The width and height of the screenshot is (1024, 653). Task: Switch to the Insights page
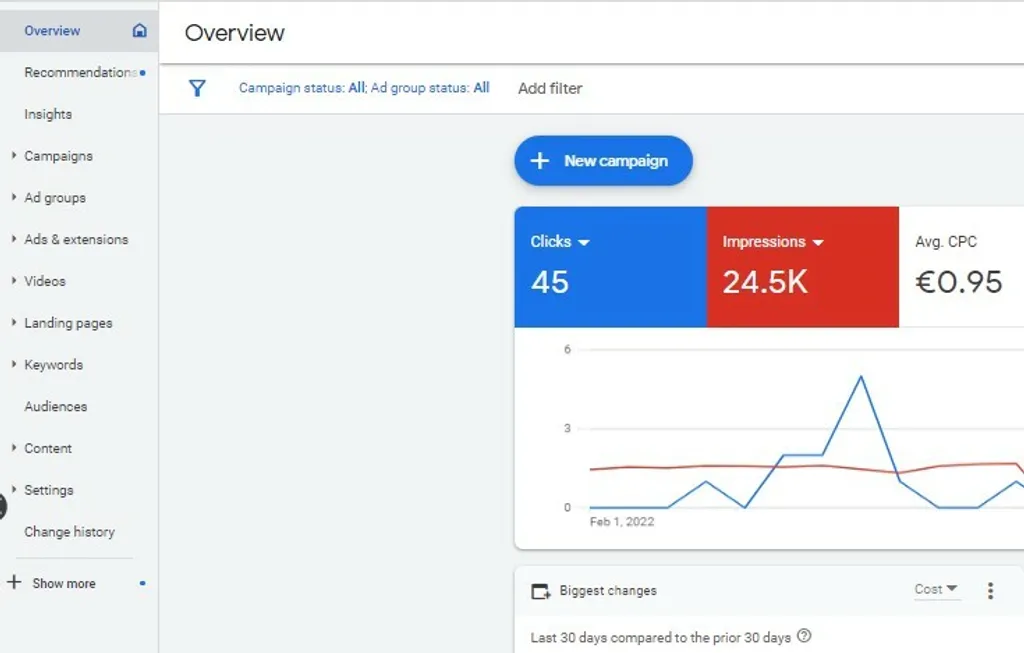(x=47, y=114)
